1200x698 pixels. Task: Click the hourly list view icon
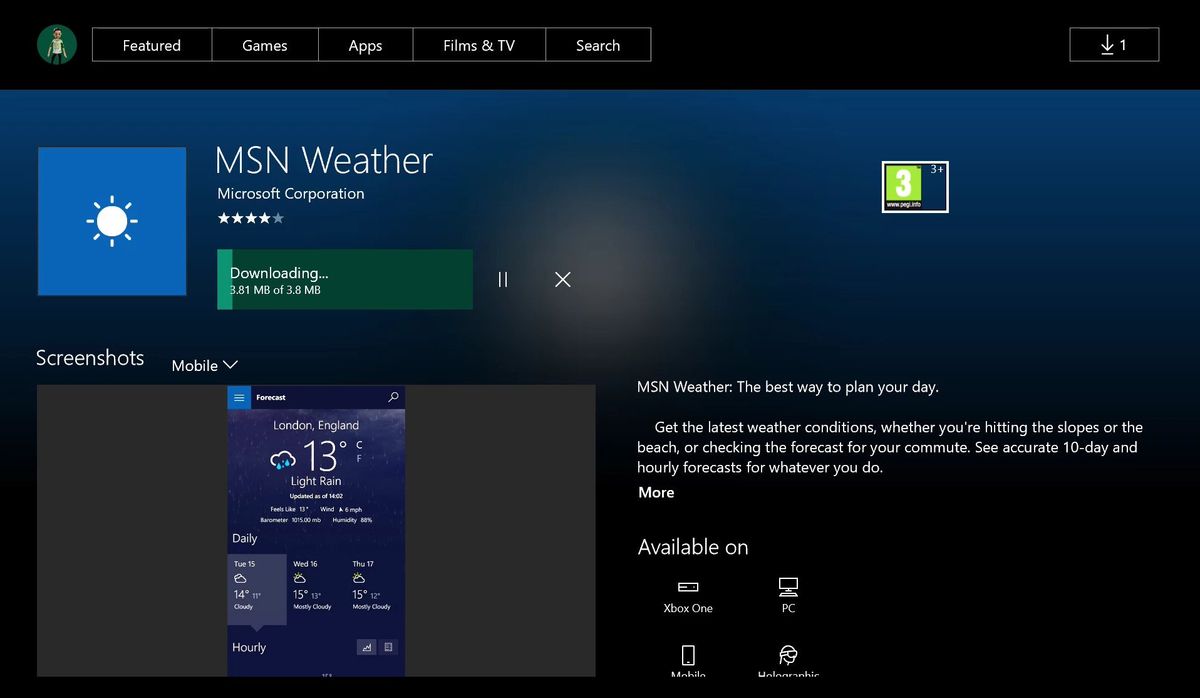click(x=389, y=647)
